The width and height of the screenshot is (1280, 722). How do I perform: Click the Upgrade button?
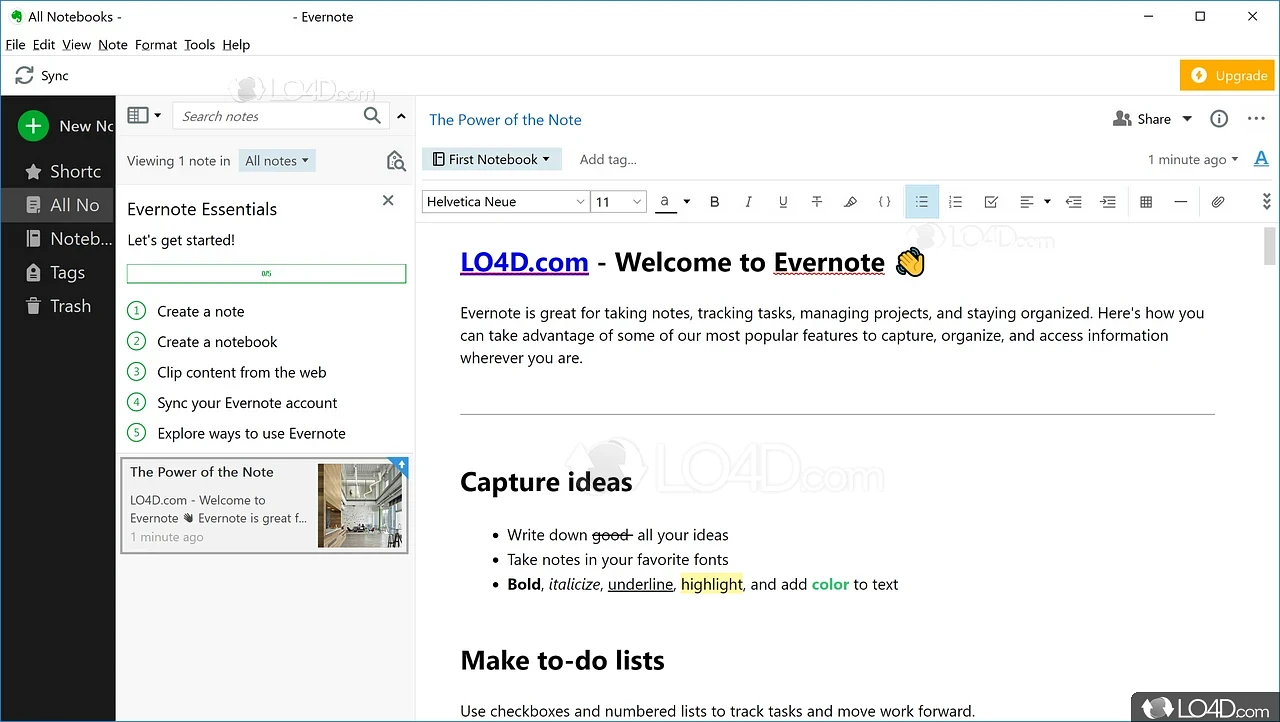tap(1227, 75)
